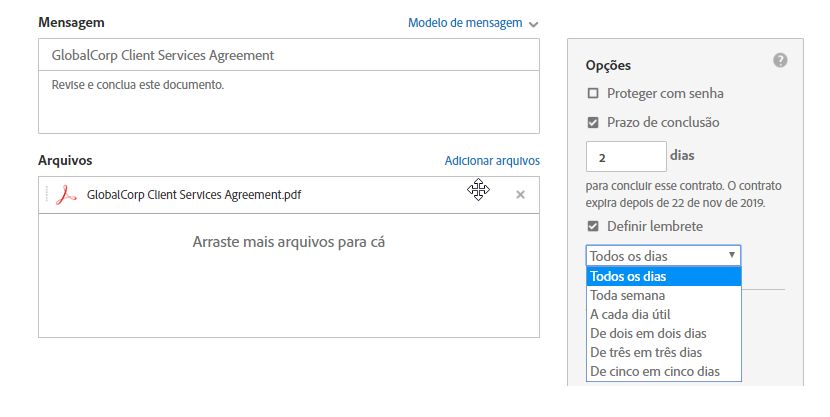
Task: Open the Modelo de mensagem link
Action: coord(465,23)
